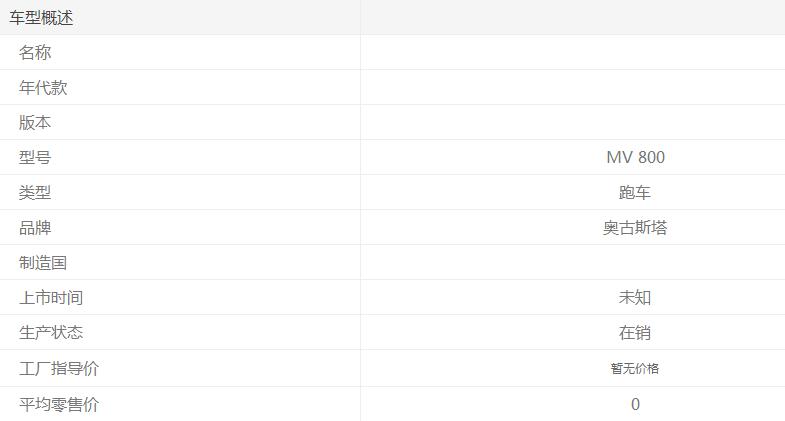The image size is (785, 421).
Task: Select the 名称 row label
Action: [35, 52]
